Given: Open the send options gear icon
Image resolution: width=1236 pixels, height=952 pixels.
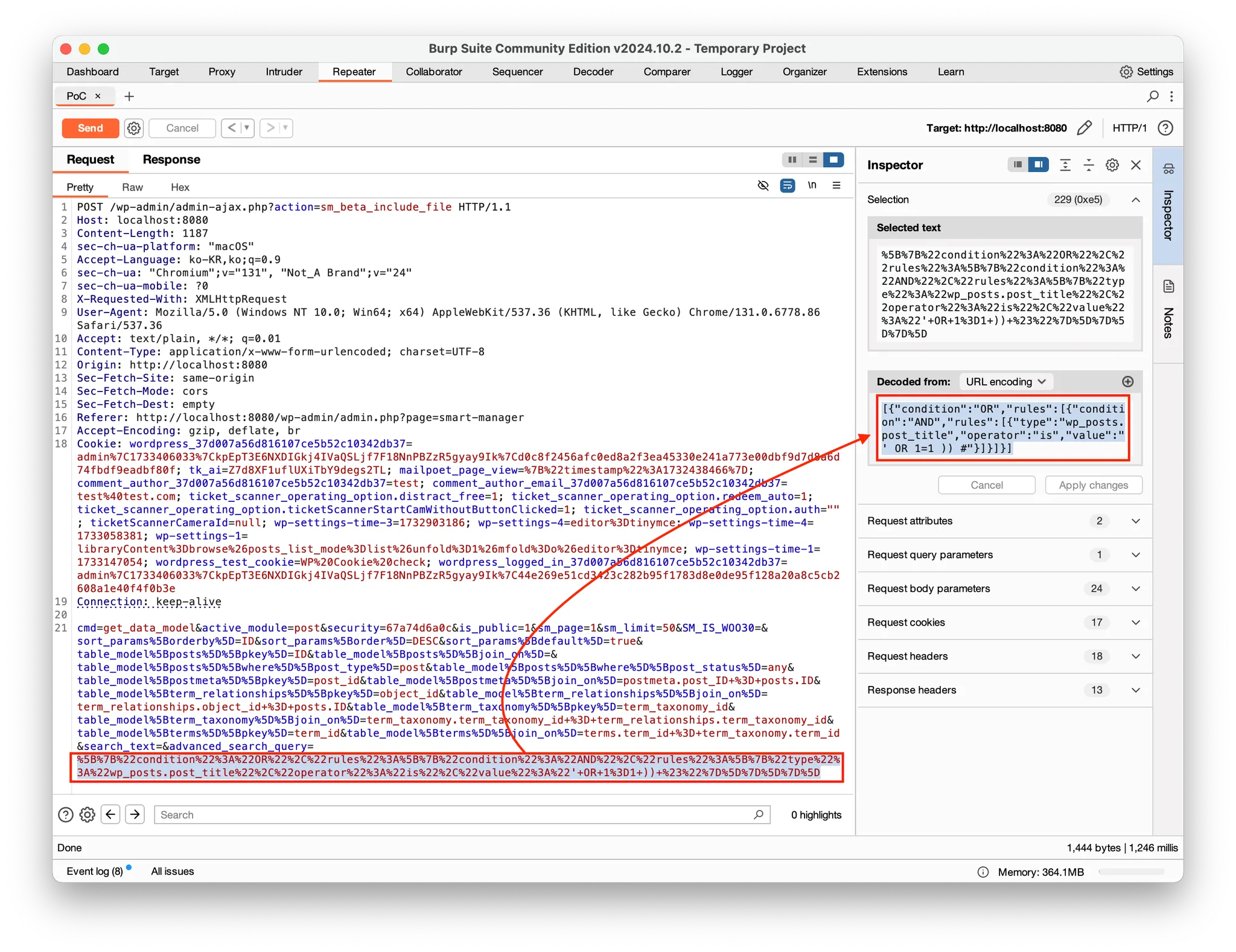Looking at the screenshot, I should [133, 128].
